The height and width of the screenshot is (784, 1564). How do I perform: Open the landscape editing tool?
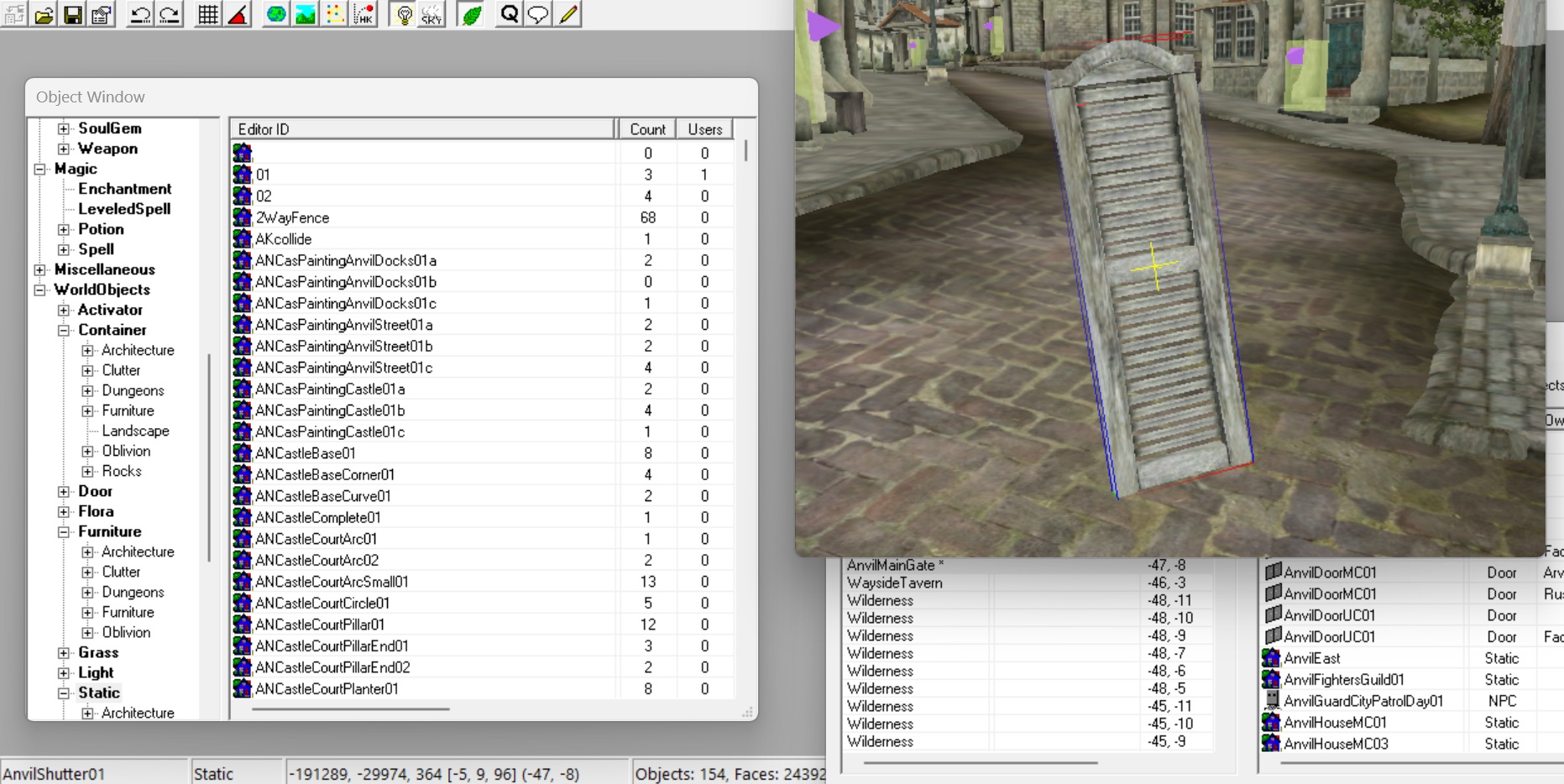click(306, 14)
